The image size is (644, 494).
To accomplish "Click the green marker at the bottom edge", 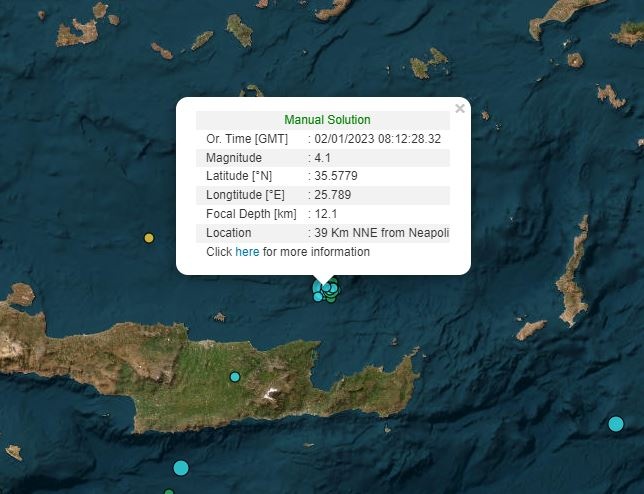I will click(168, 492).
